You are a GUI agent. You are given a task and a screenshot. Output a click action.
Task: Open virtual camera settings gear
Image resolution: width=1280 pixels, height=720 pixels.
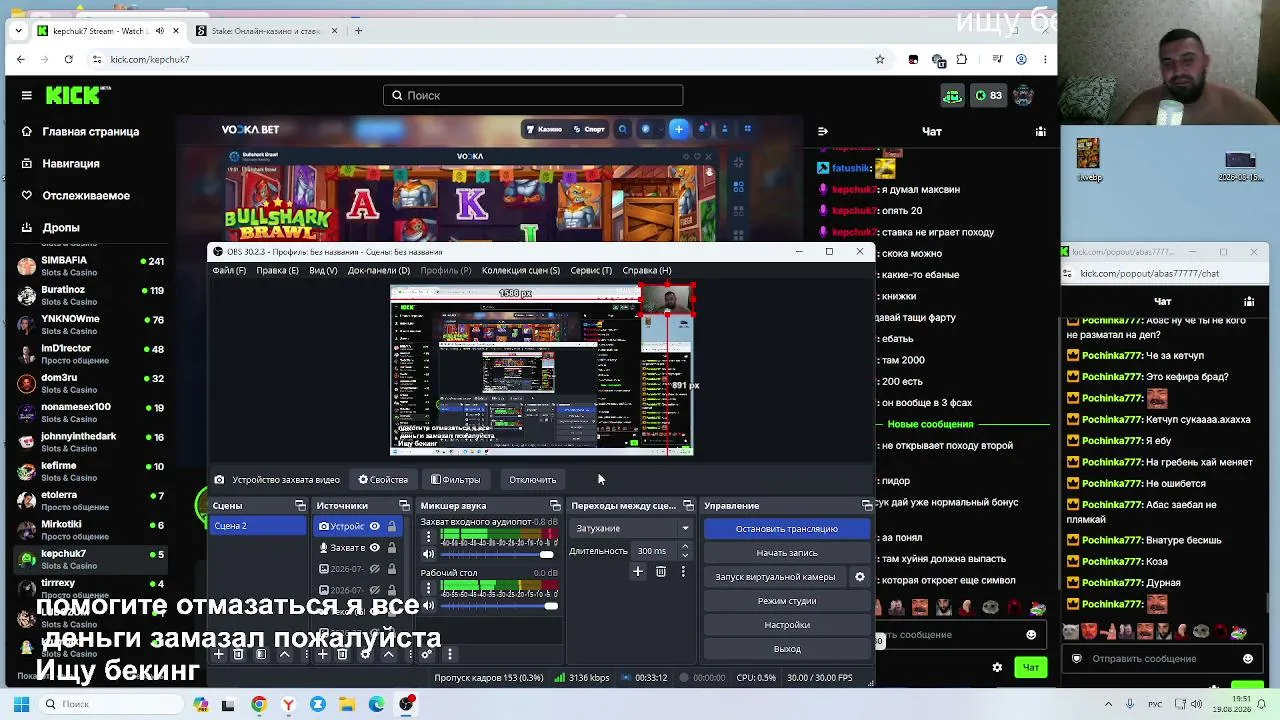(859, 577)
